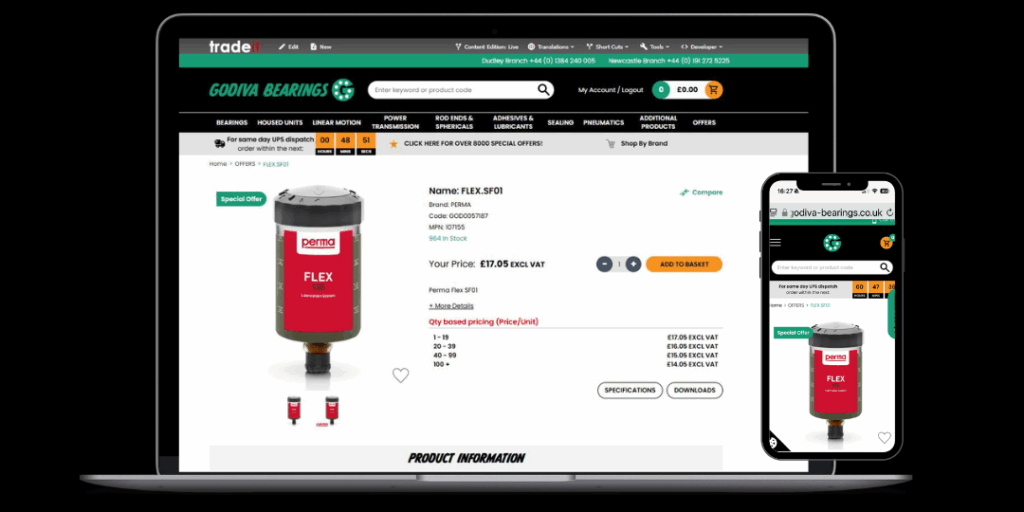This screenshot has width=1024, height=512.
Task: Add to wishlist with heart icon on laptop
Action: [x=400, y=375]
